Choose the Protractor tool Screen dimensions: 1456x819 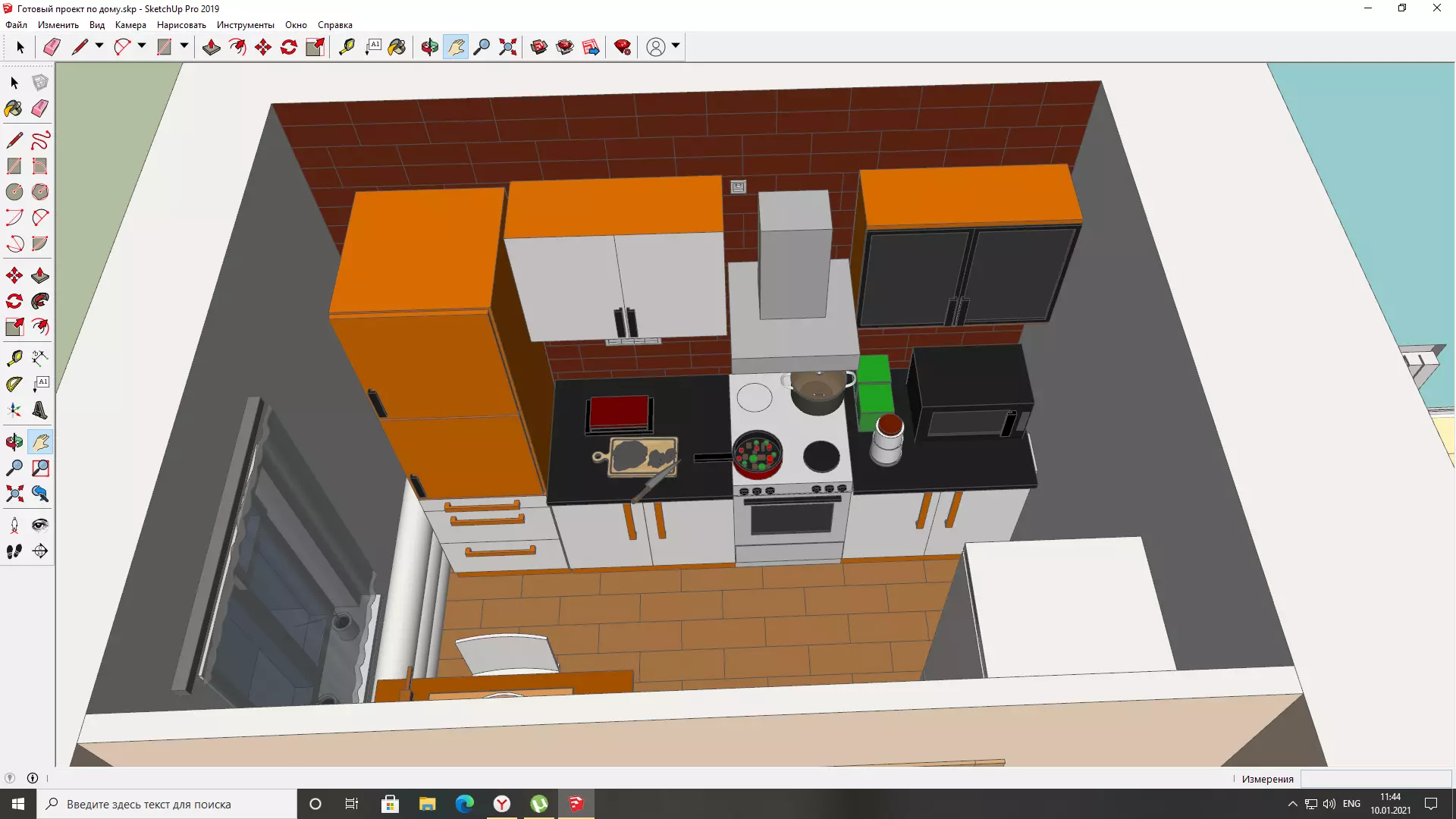point(14,384)
